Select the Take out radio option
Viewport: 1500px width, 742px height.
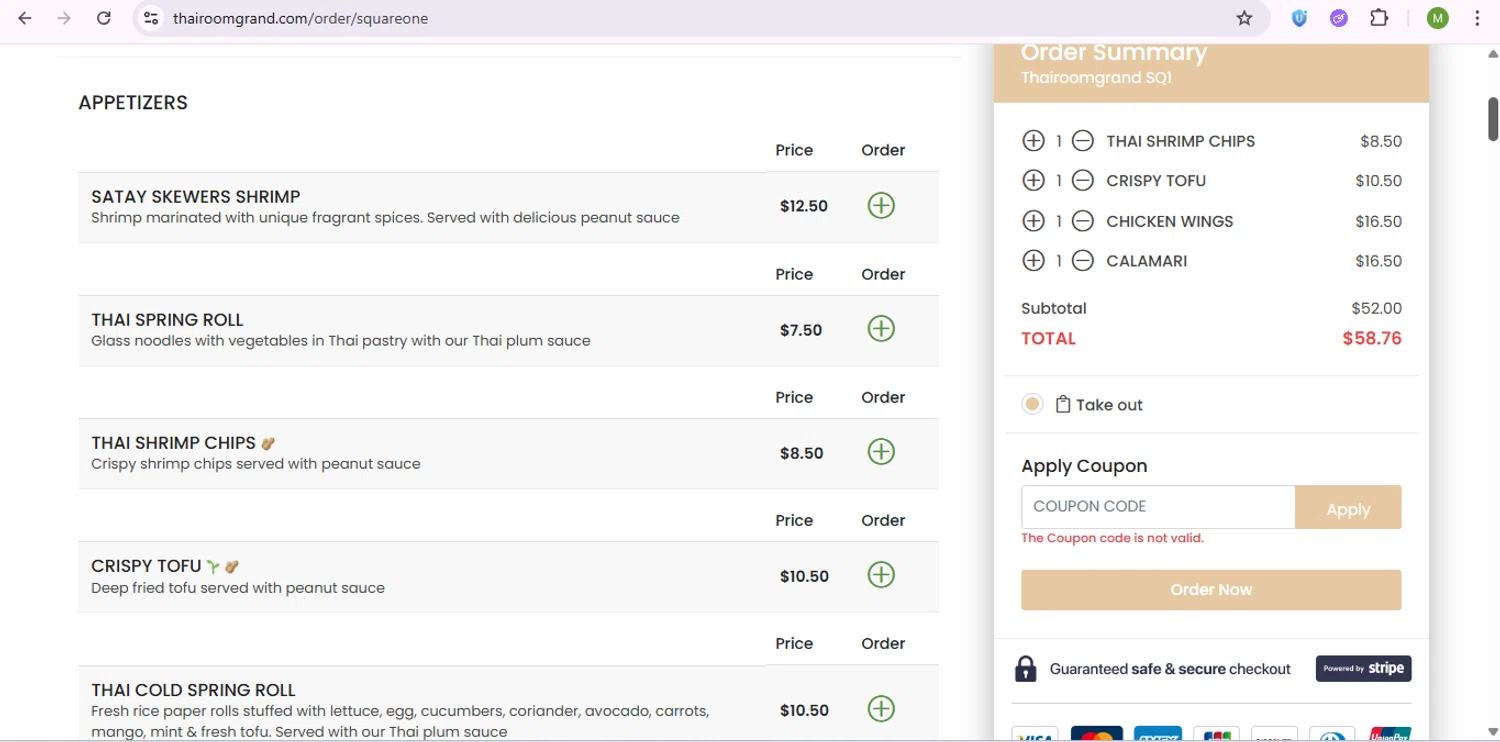click(x=1032, y=404)
